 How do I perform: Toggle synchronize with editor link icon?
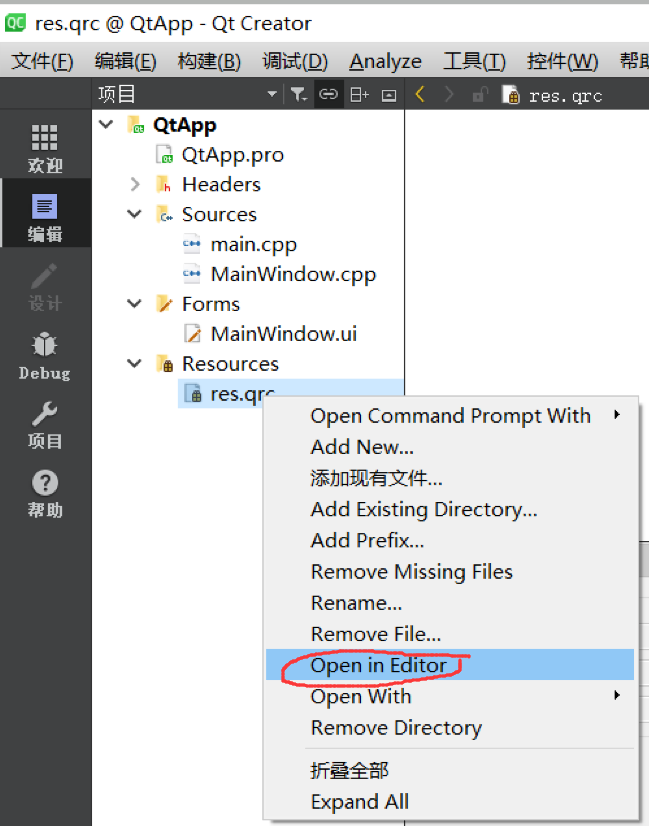(x=329, y=95)
